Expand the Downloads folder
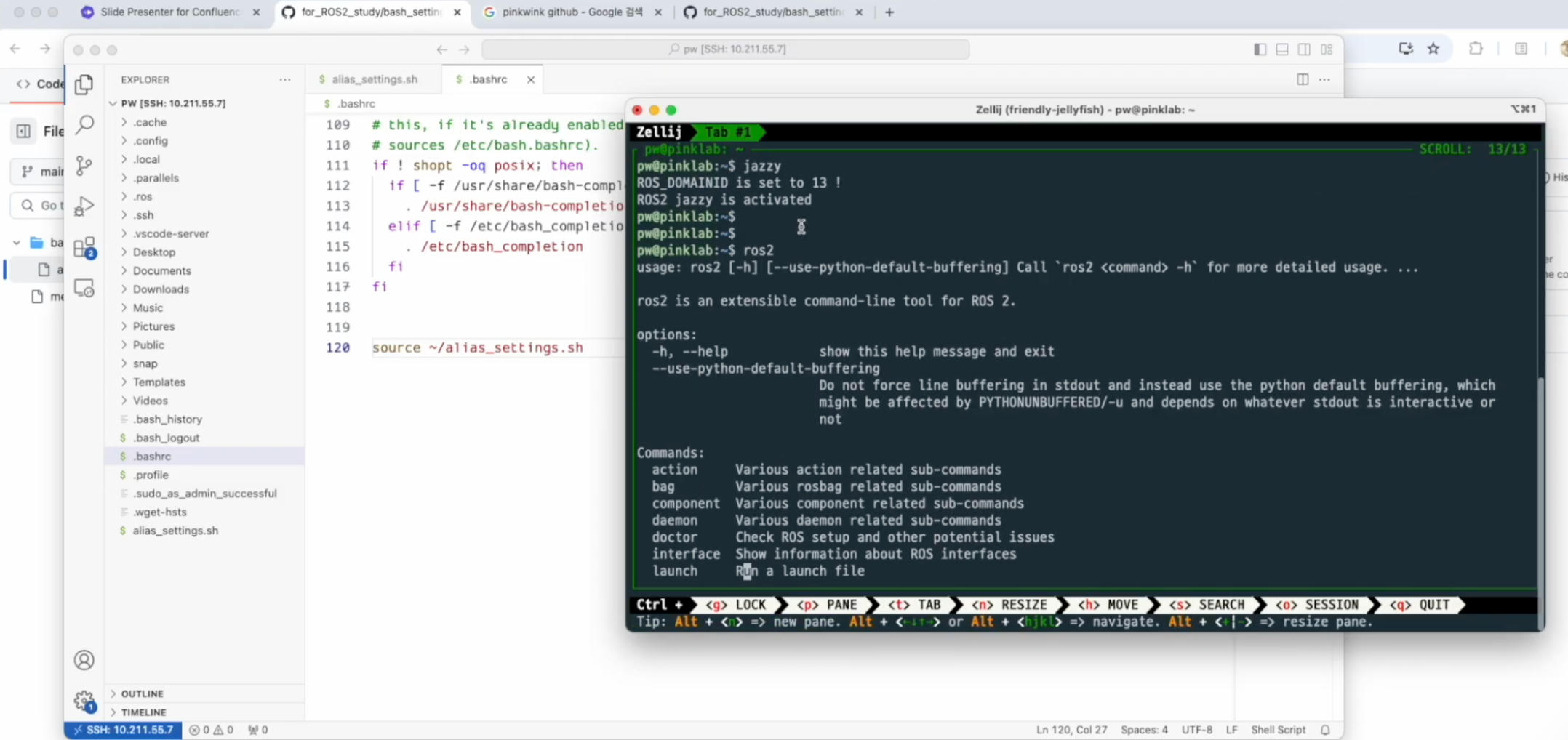Viewport: 1568px width, 740px height. (x=161, y=289)
